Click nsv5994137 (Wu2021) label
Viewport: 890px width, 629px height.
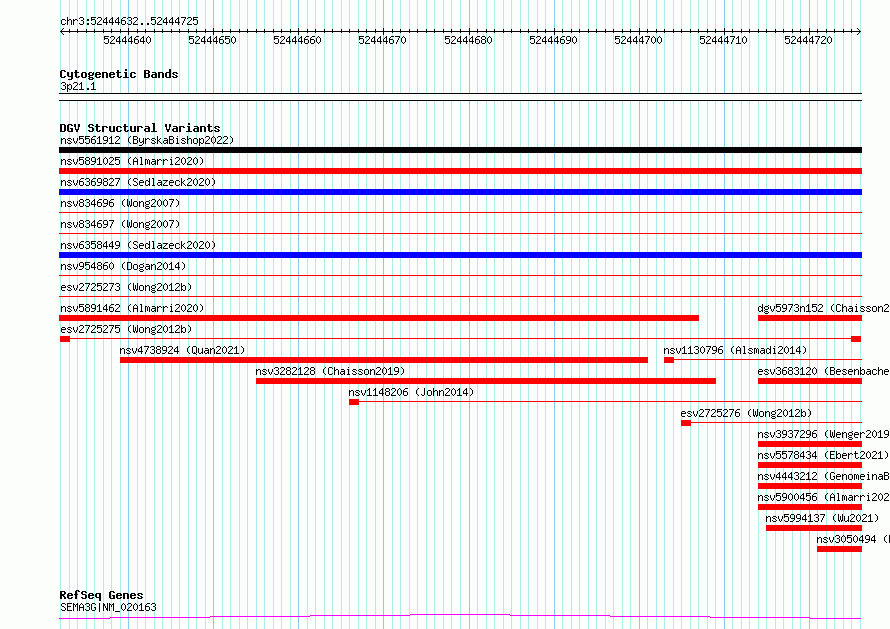click(822, 518)
